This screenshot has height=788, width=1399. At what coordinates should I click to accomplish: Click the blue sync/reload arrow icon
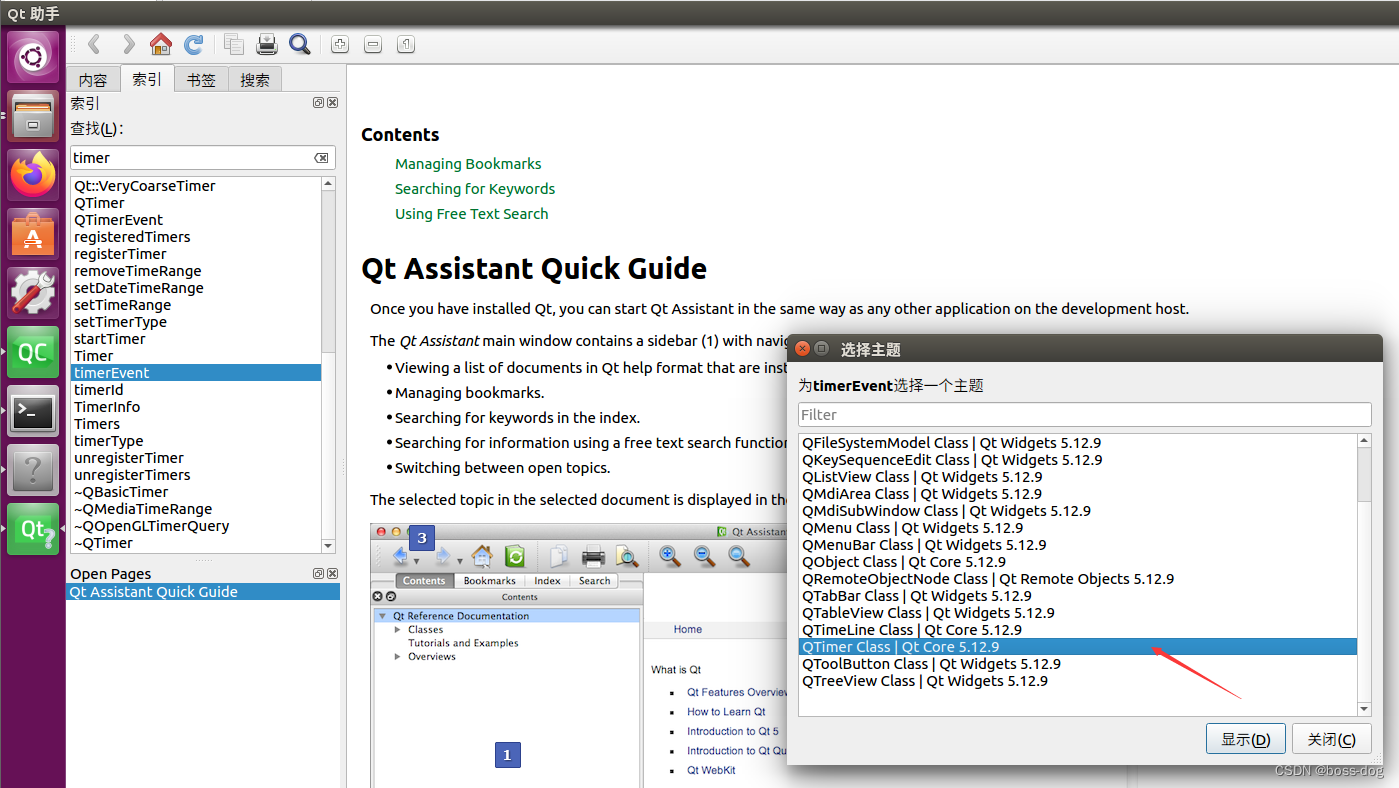pyautogui.click(x=194, y=44)
